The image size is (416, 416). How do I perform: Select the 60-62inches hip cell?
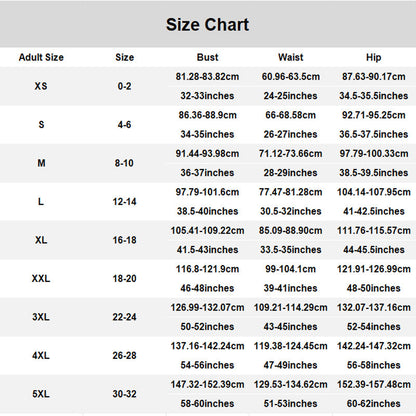click(x=374, y=404)
